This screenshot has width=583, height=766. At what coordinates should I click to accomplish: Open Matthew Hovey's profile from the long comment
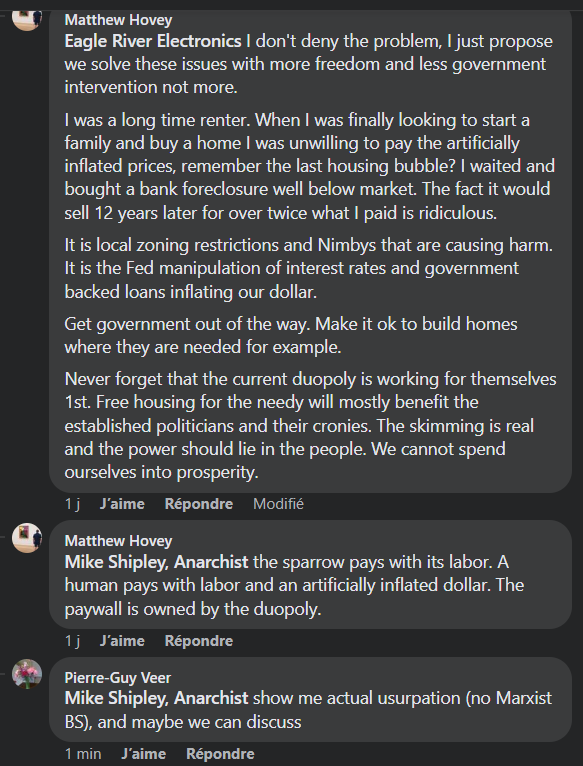(118, 20)
